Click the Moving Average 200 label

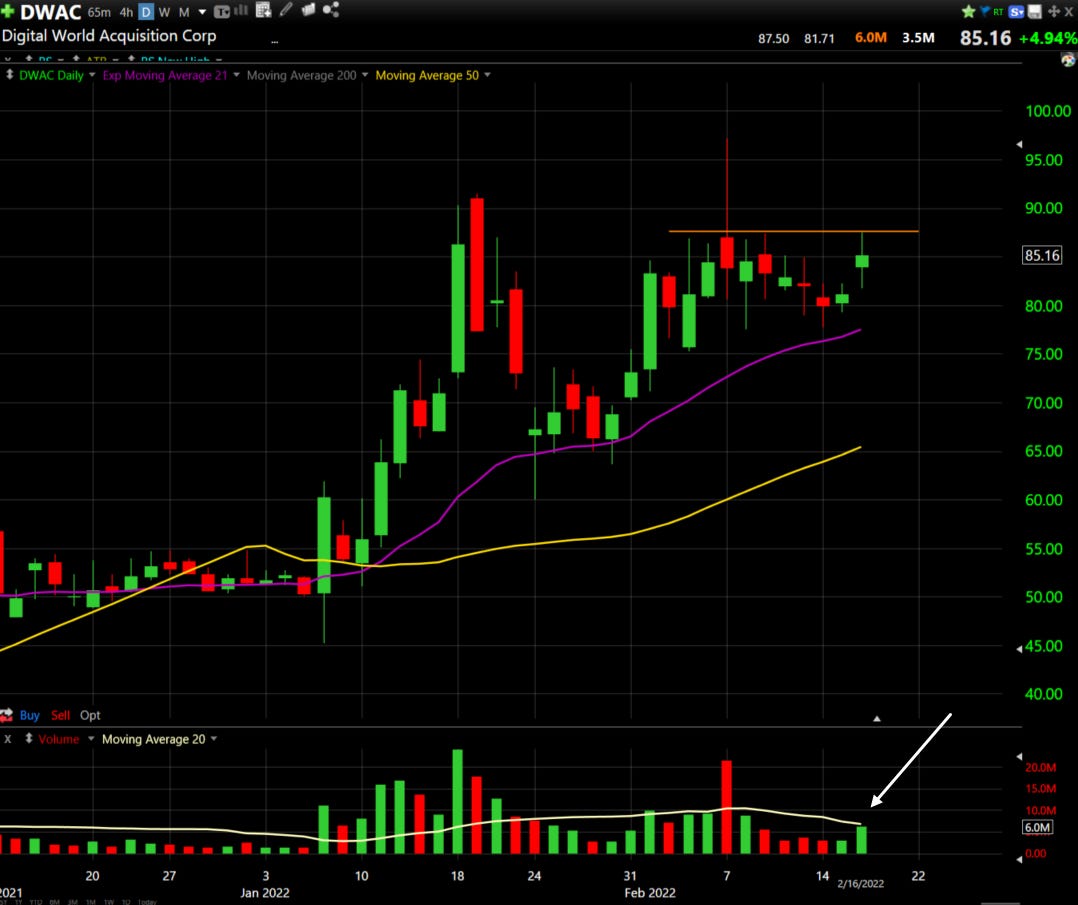pos(302,76)
